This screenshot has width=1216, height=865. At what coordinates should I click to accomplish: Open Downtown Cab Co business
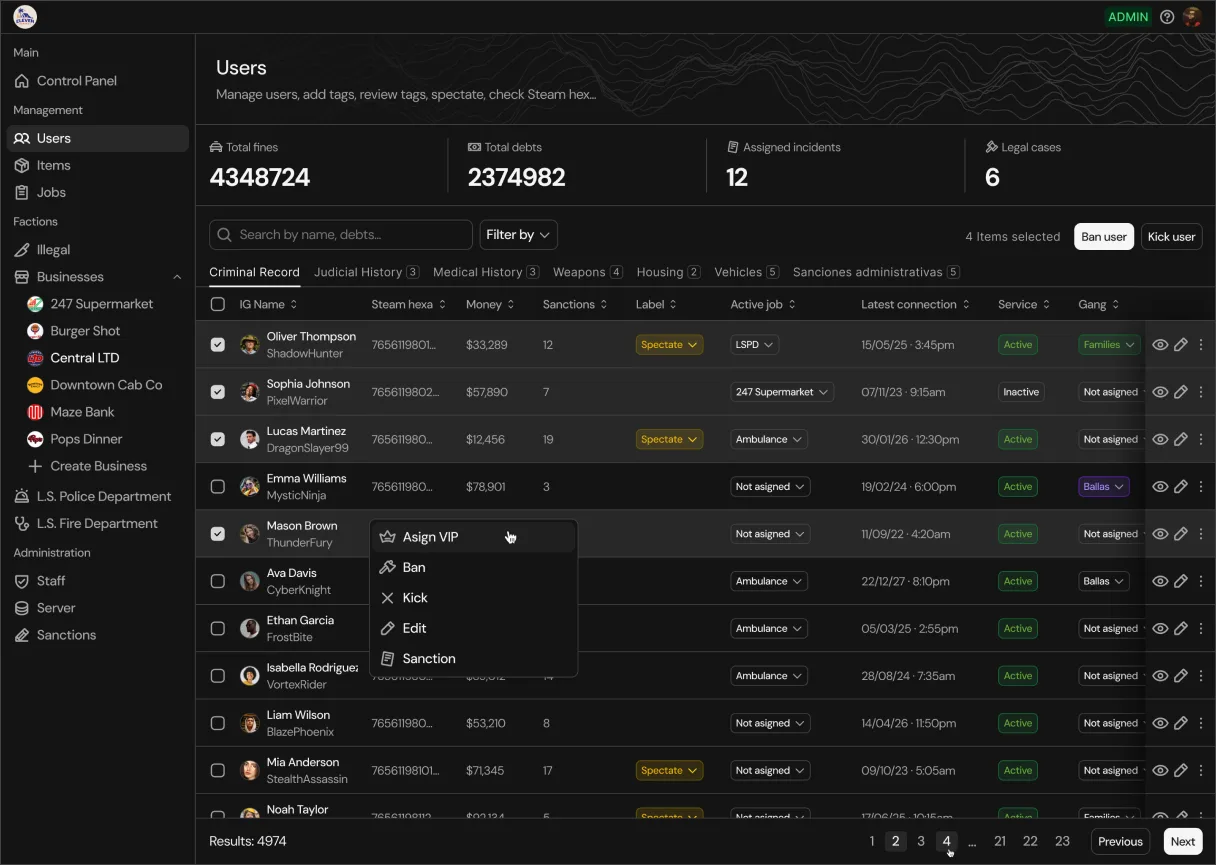coord(106,385)
